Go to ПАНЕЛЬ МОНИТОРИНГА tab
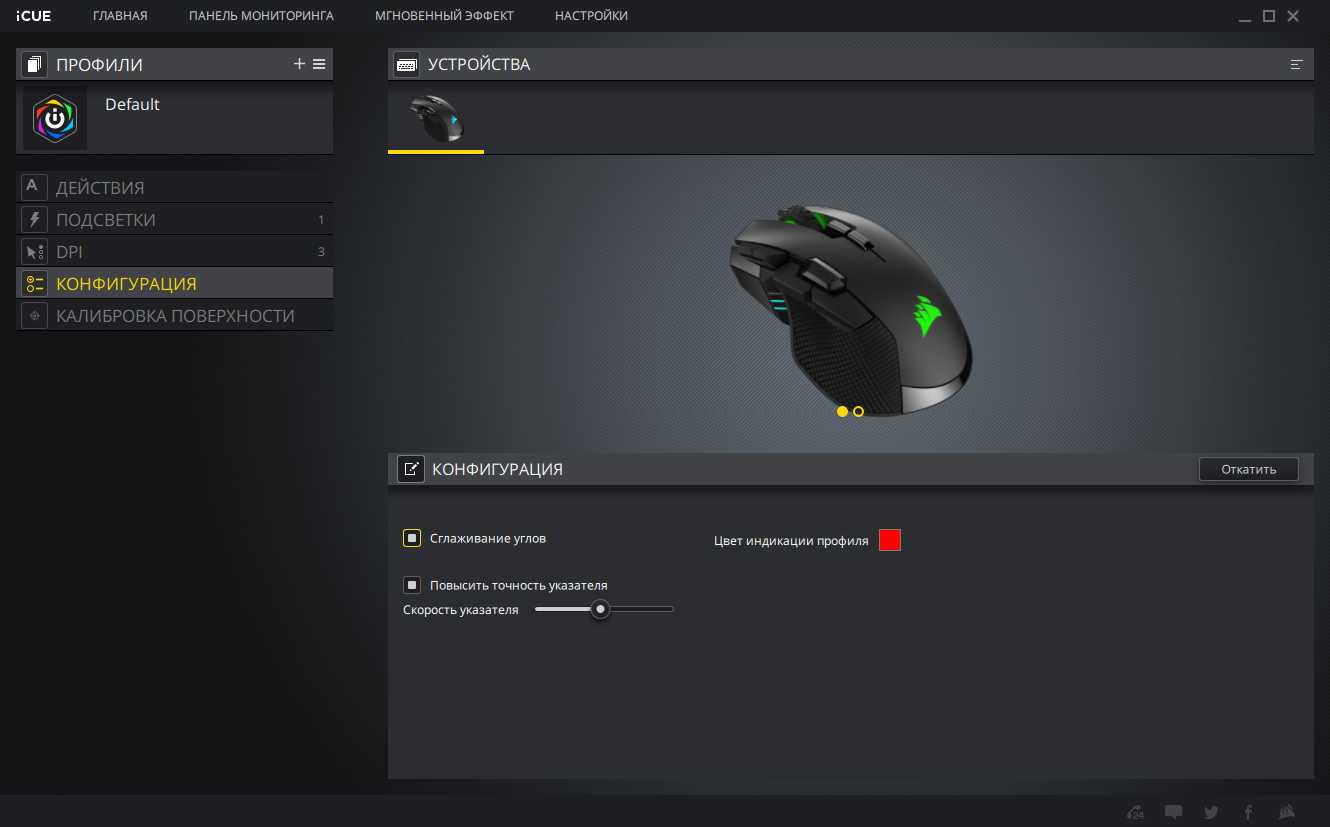 point(261,16)
